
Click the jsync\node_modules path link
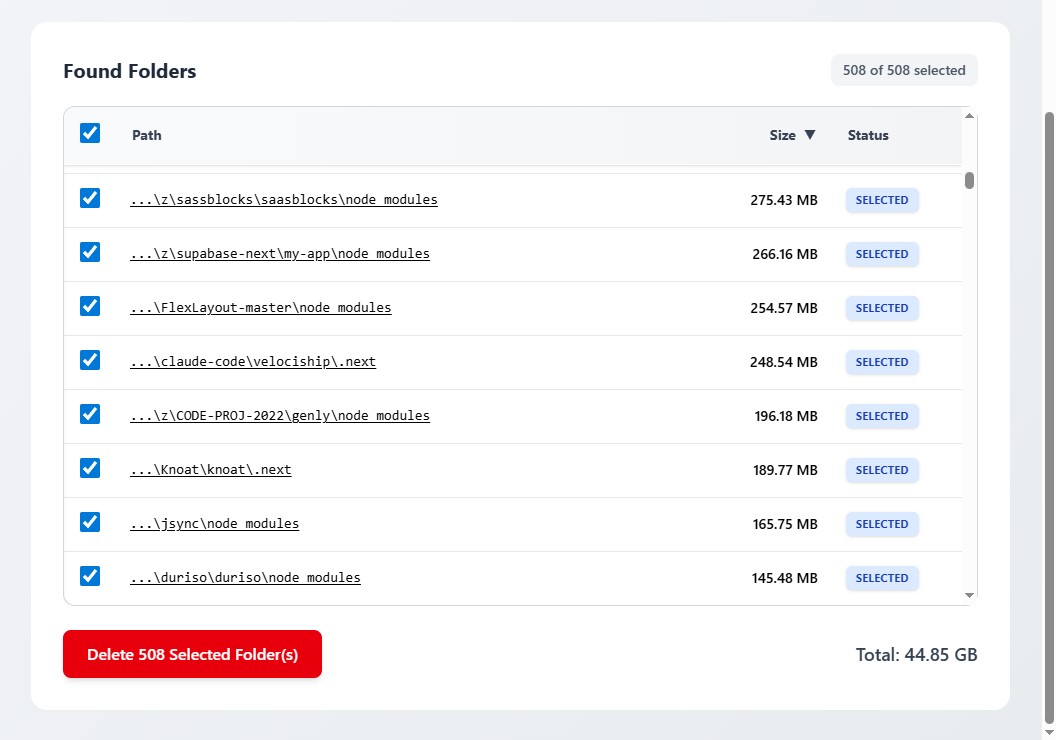click(x=214, y=524)
